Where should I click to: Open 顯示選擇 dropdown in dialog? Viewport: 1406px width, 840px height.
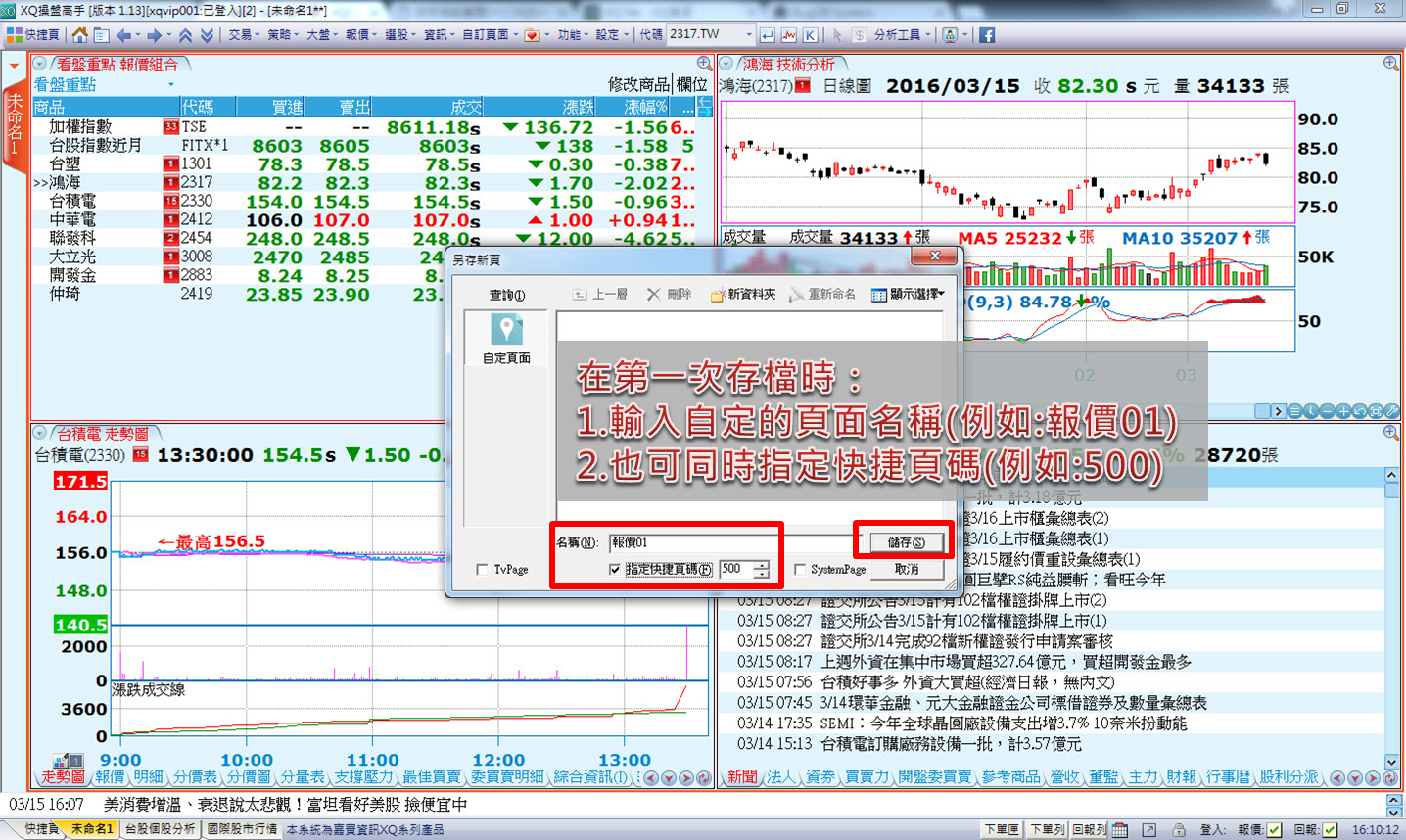[908, 294]
